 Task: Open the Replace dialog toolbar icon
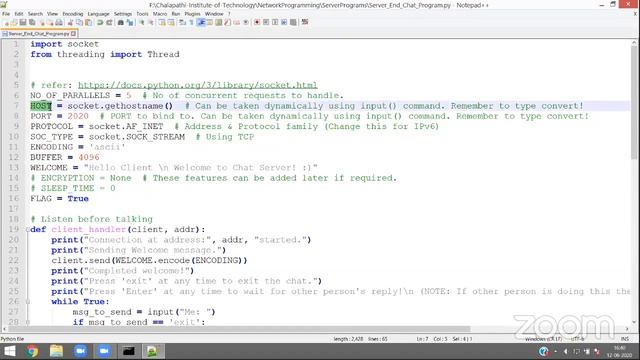(130, 22)
